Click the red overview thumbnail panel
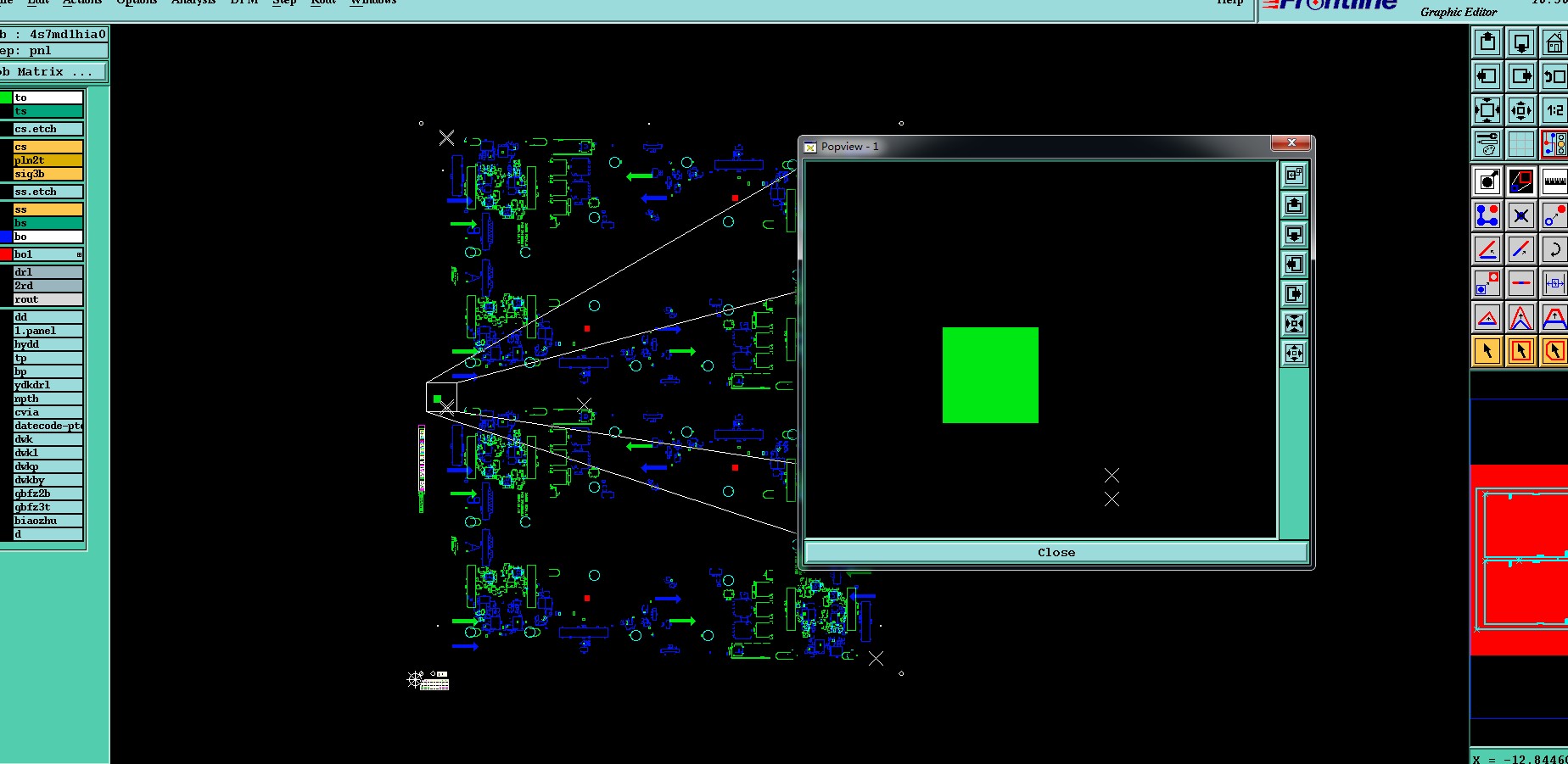1568x764 pixels. click(x=1519, y=560)
